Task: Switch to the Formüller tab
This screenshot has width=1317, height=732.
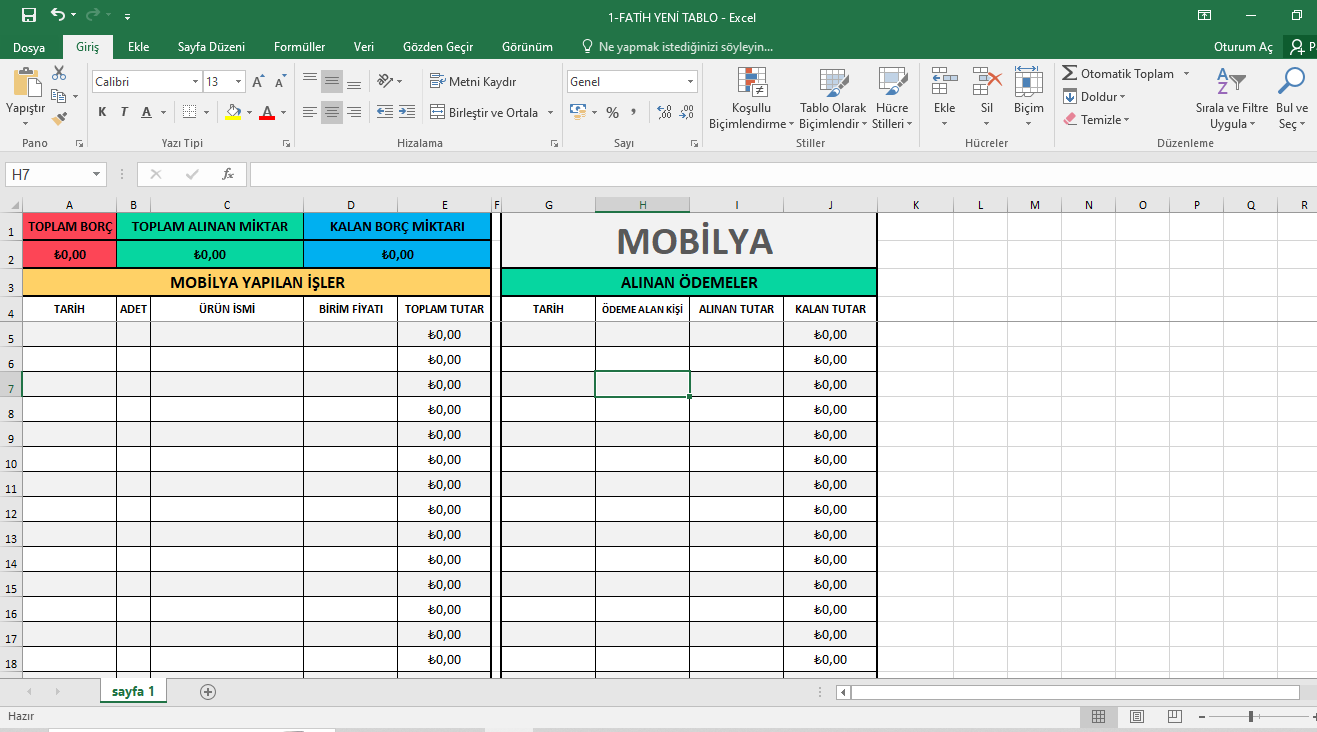Action: (299, 47)
